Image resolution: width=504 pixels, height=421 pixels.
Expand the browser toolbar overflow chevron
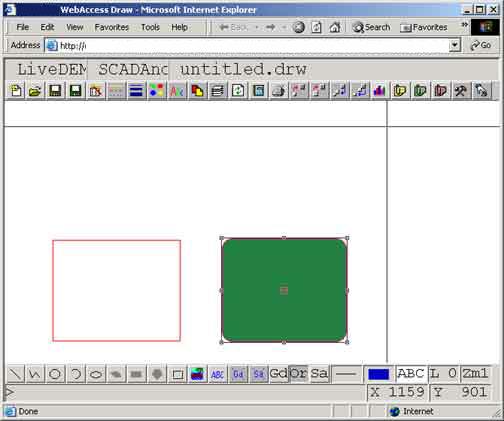click(x=464, y=25)
